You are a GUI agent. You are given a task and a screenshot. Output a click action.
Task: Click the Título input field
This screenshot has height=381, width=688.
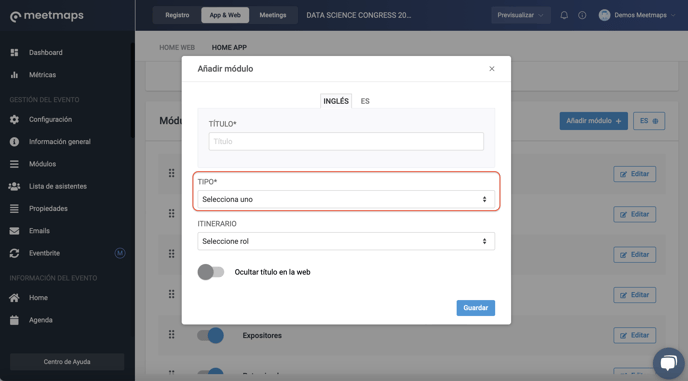(346, 142)
